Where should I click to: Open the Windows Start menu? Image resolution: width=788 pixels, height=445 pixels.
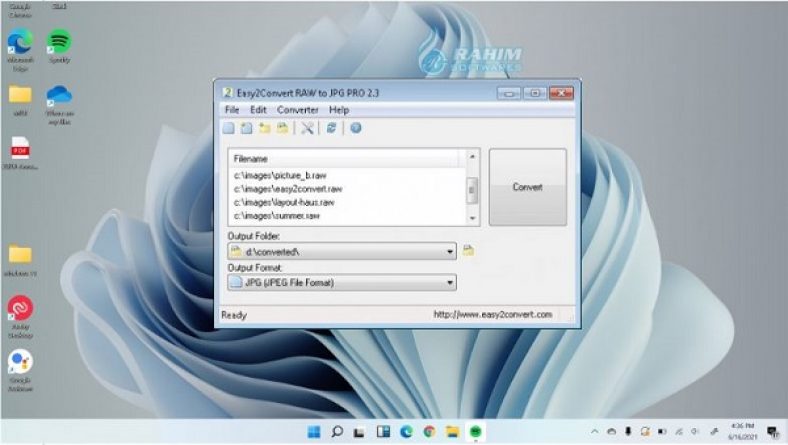coord(314,431)
